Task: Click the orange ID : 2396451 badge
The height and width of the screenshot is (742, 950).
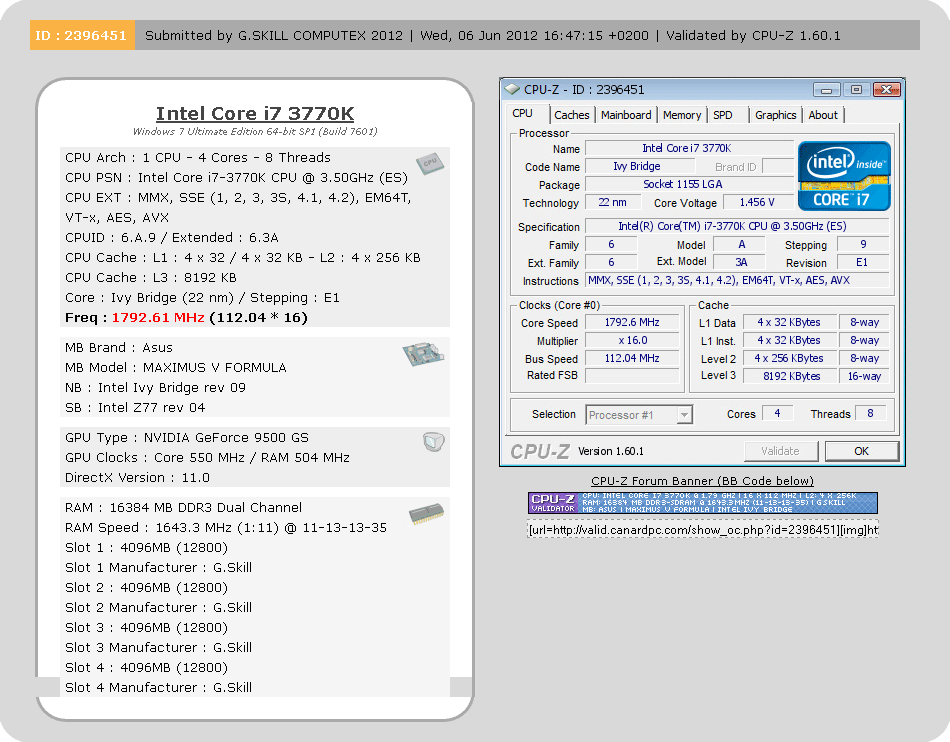Action: pyautogui.click(x=82, y=35)
